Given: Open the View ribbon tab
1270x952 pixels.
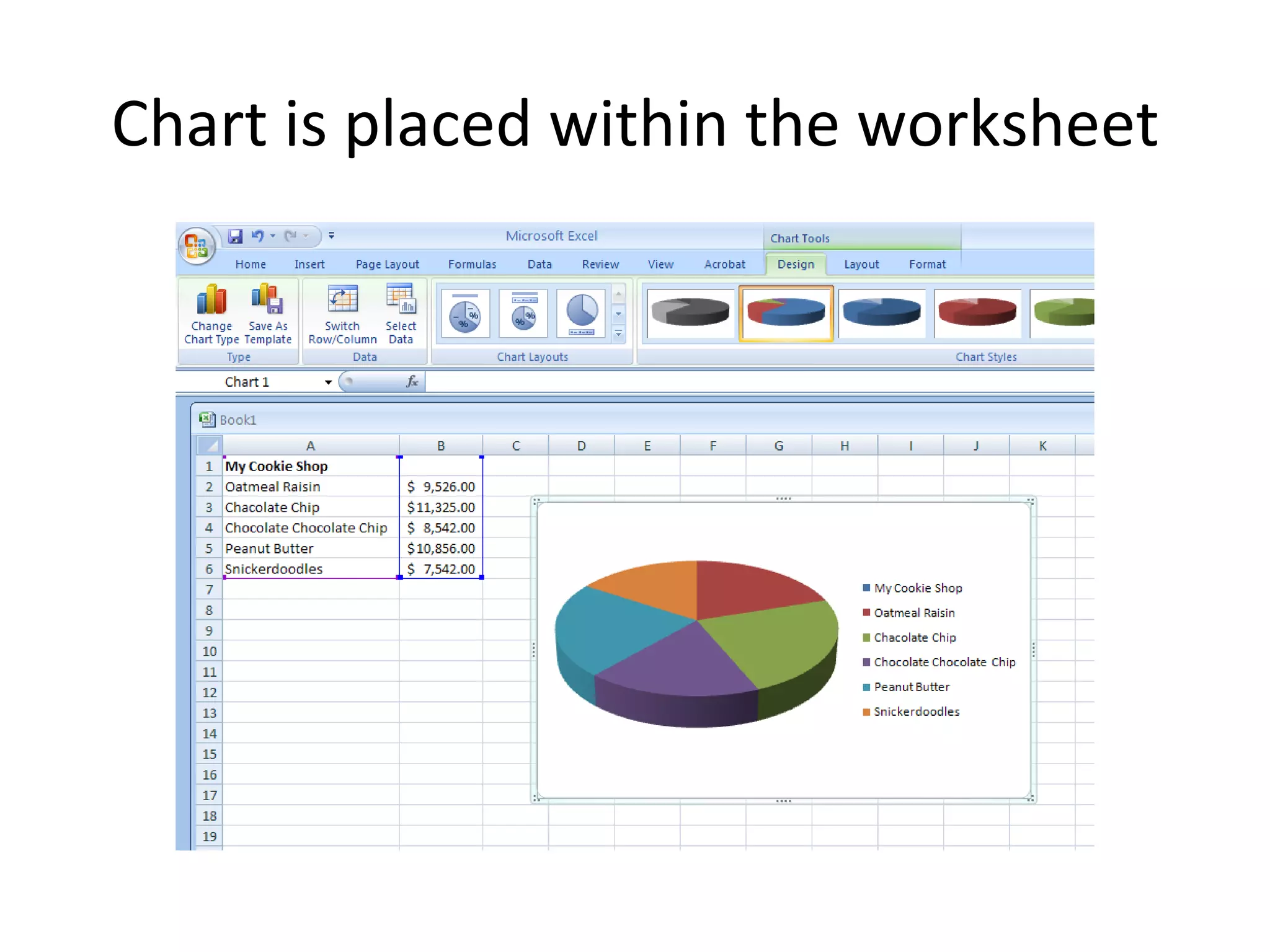Looking at the screenshot, I should click(x=660, y=265).
